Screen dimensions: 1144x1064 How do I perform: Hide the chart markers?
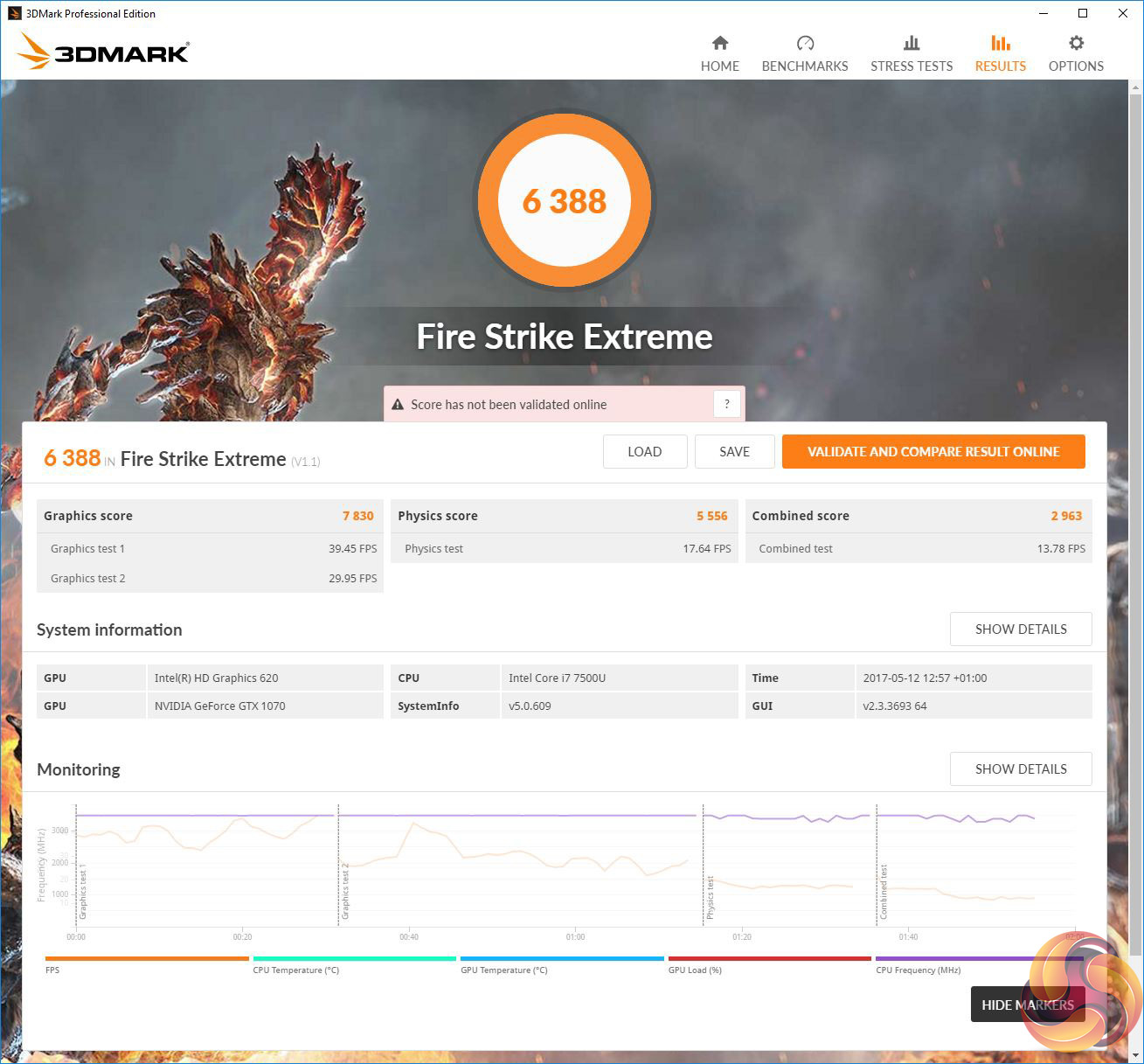[1028, 1005]
